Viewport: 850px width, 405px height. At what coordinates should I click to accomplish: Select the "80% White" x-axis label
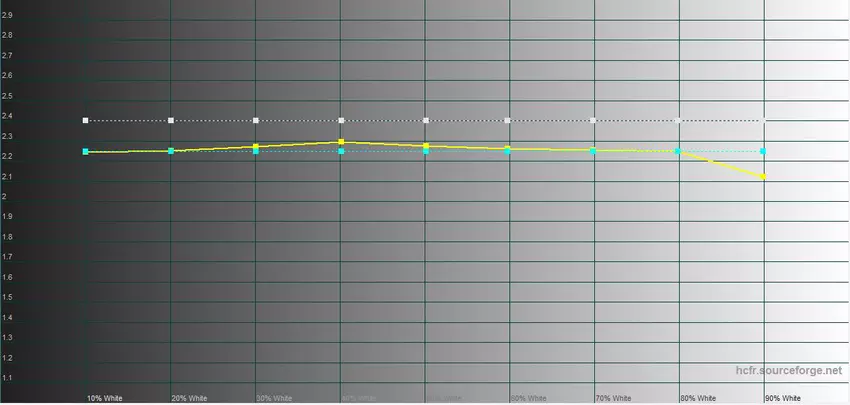tap(699, 398)
